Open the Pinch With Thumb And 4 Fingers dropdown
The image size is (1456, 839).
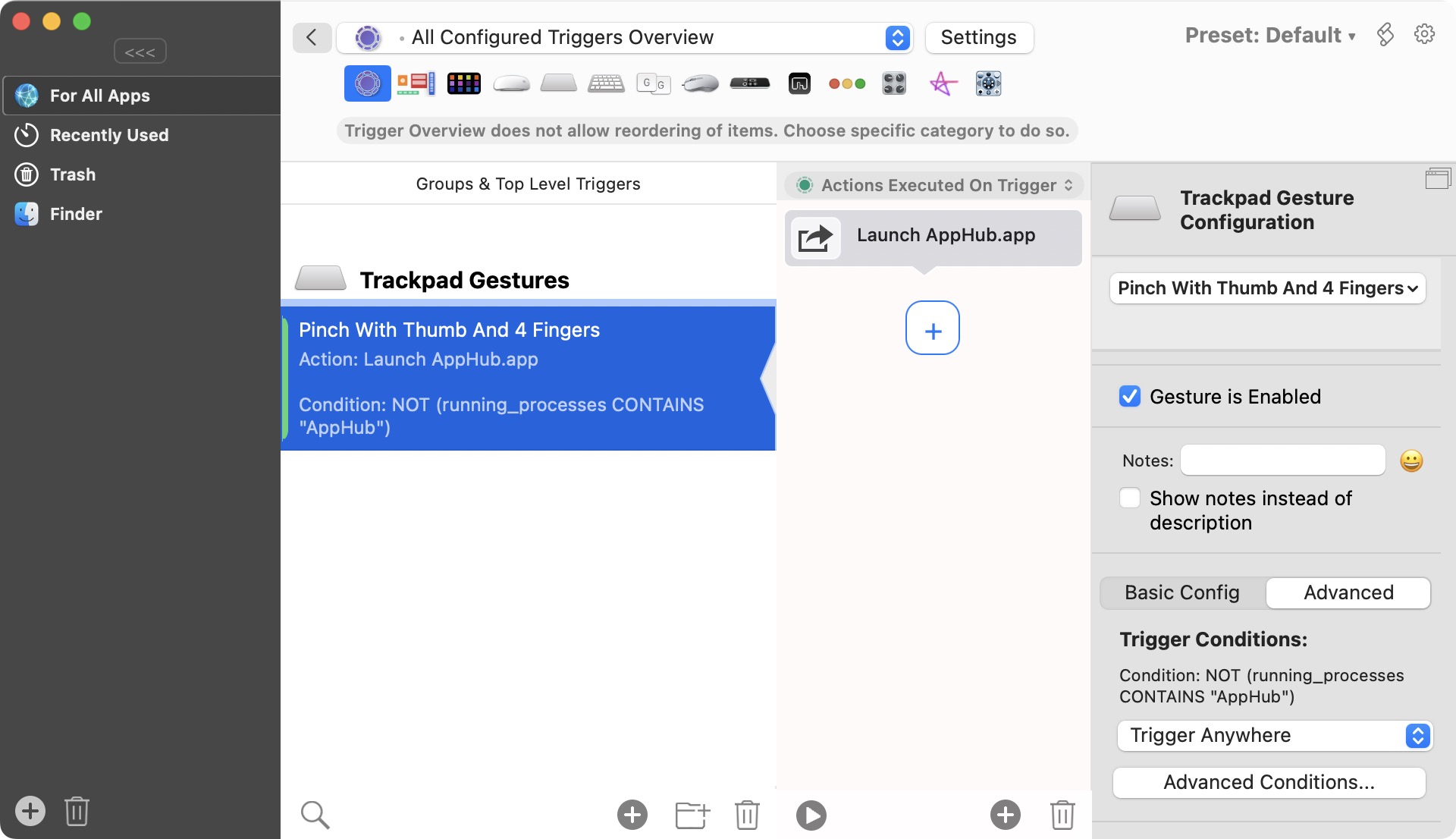tap(1266, 288)
